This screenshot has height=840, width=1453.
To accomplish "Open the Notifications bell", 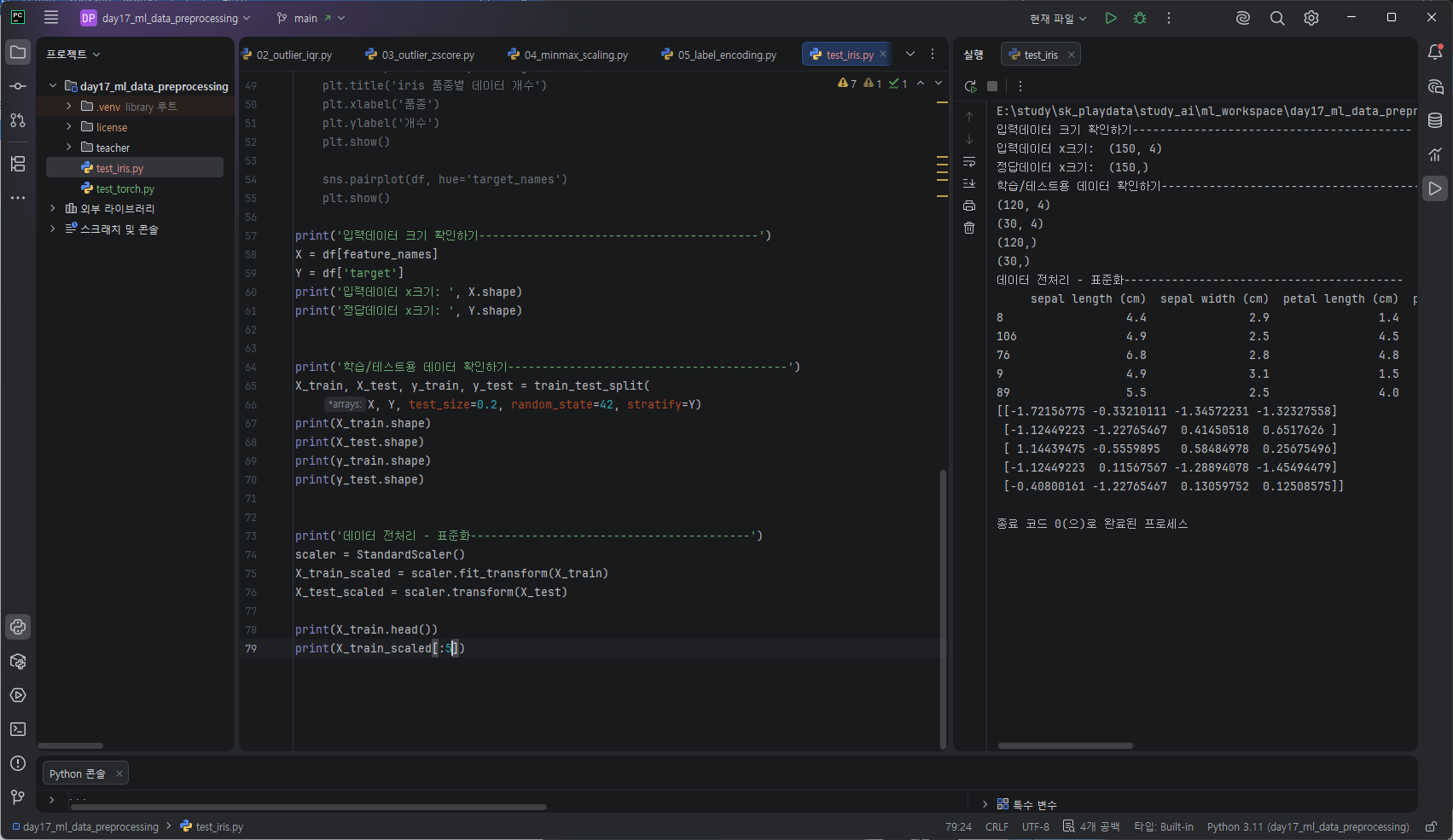I will (1435, 52).
